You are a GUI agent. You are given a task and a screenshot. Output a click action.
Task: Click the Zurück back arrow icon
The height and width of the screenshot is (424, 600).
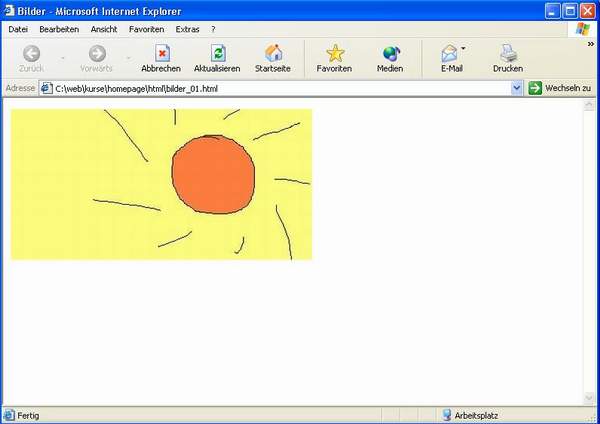click(31, 53)
